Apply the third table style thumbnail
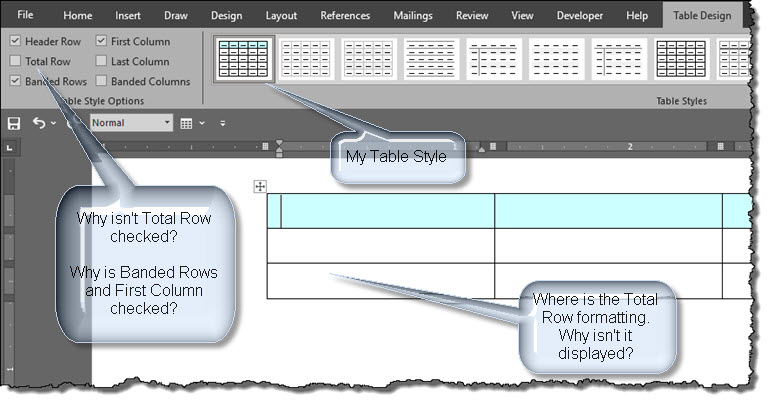Viewport: 768px width, 401px height. click(x=368, y=59)
